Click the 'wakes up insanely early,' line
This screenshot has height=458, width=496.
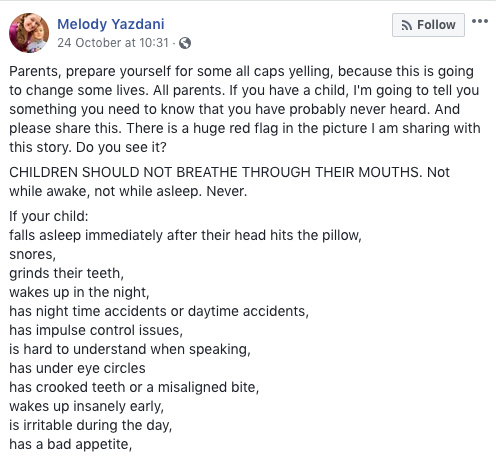coord(87,406)
